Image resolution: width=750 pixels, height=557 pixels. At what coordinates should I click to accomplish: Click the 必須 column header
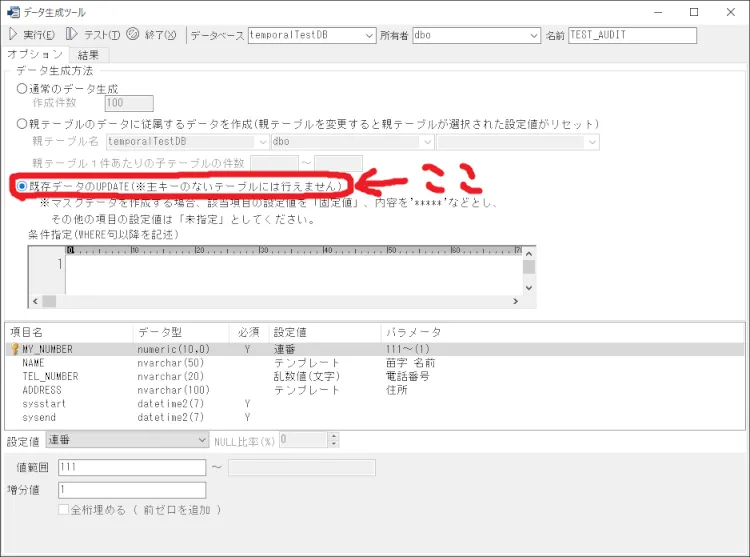[x=249, y=332]
